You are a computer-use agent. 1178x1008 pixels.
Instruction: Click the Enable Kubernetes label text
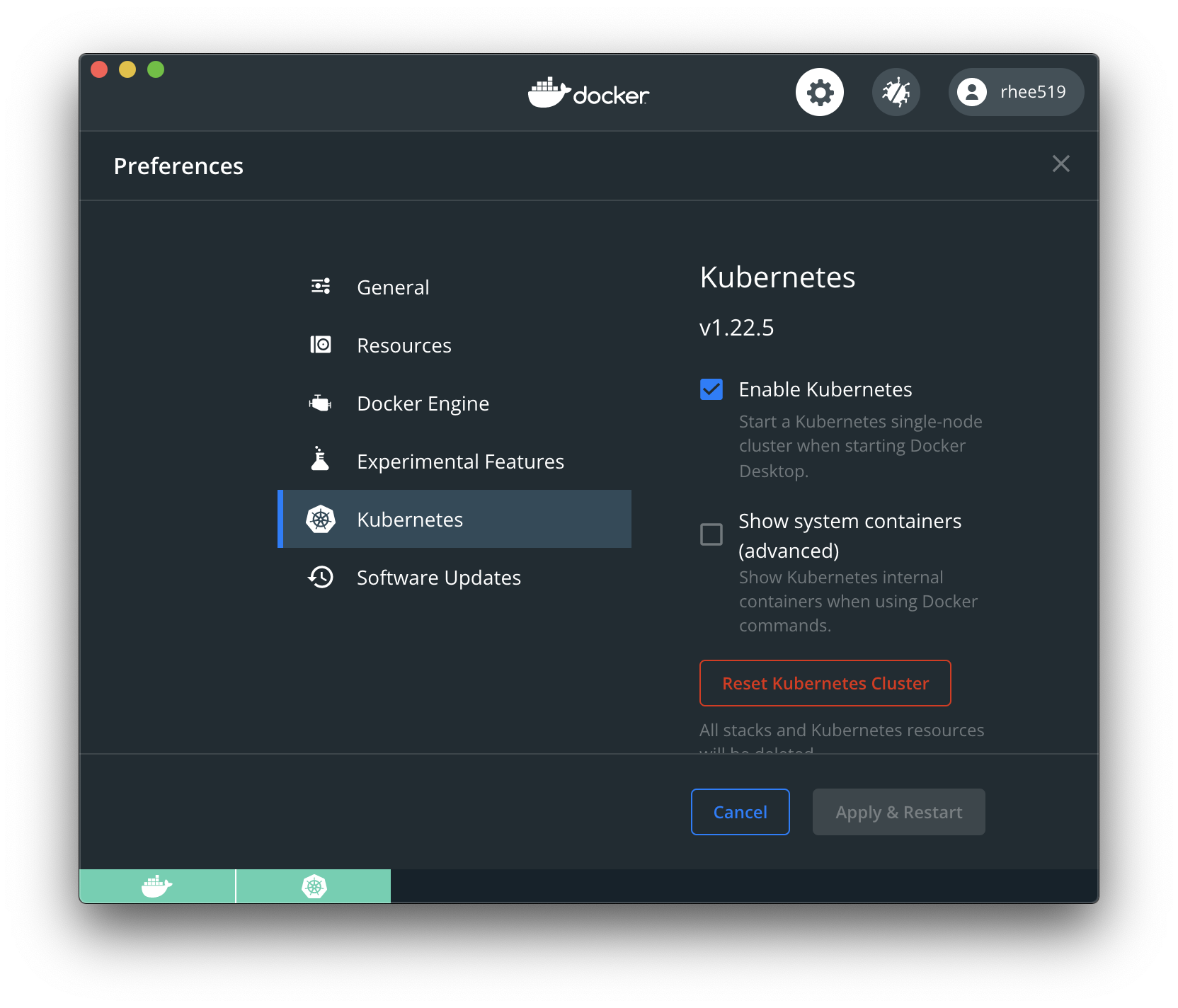(x=825, y=389)
